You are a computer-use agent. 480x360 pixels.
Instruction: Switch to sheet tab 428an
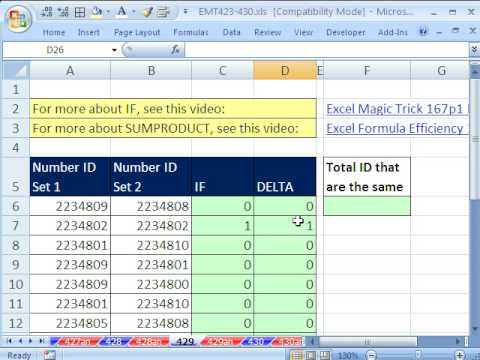pos(149,341)
